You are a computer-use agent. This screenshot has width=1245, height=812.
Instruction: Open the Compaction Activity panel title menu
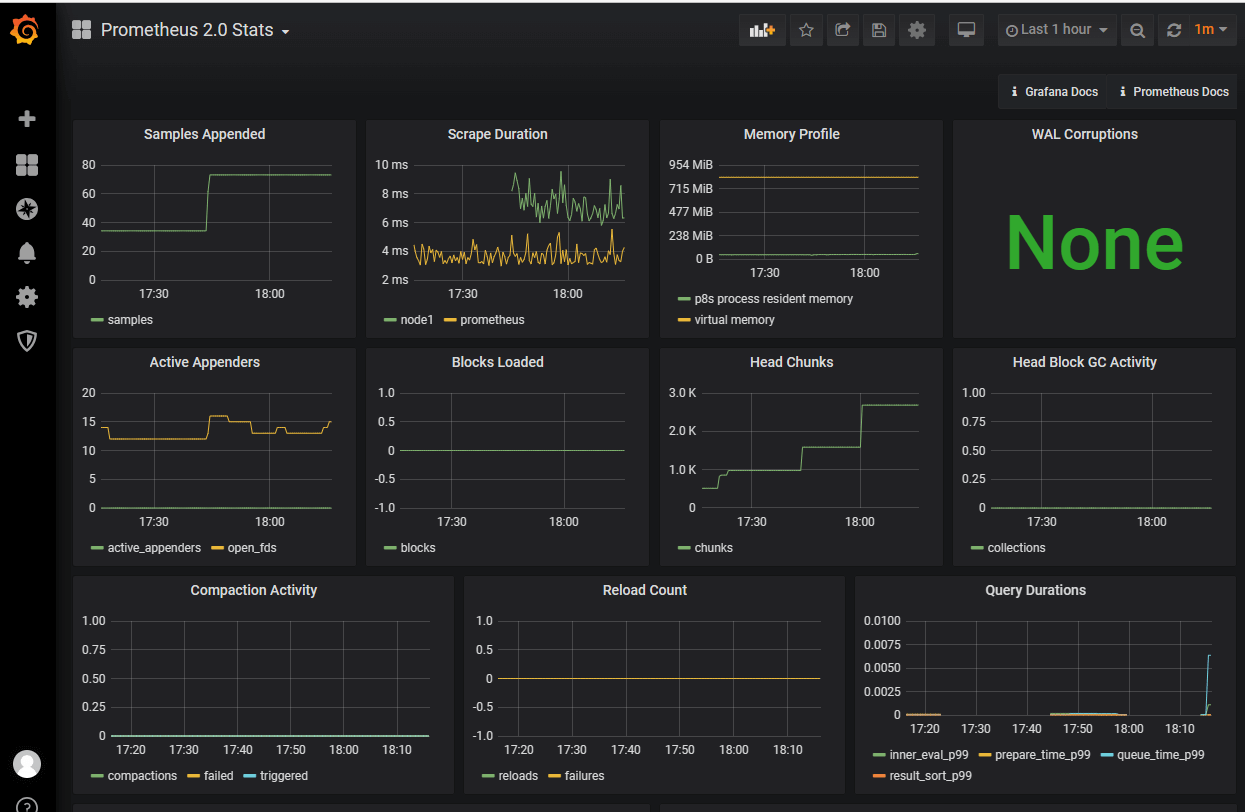[x=253, y=590]
